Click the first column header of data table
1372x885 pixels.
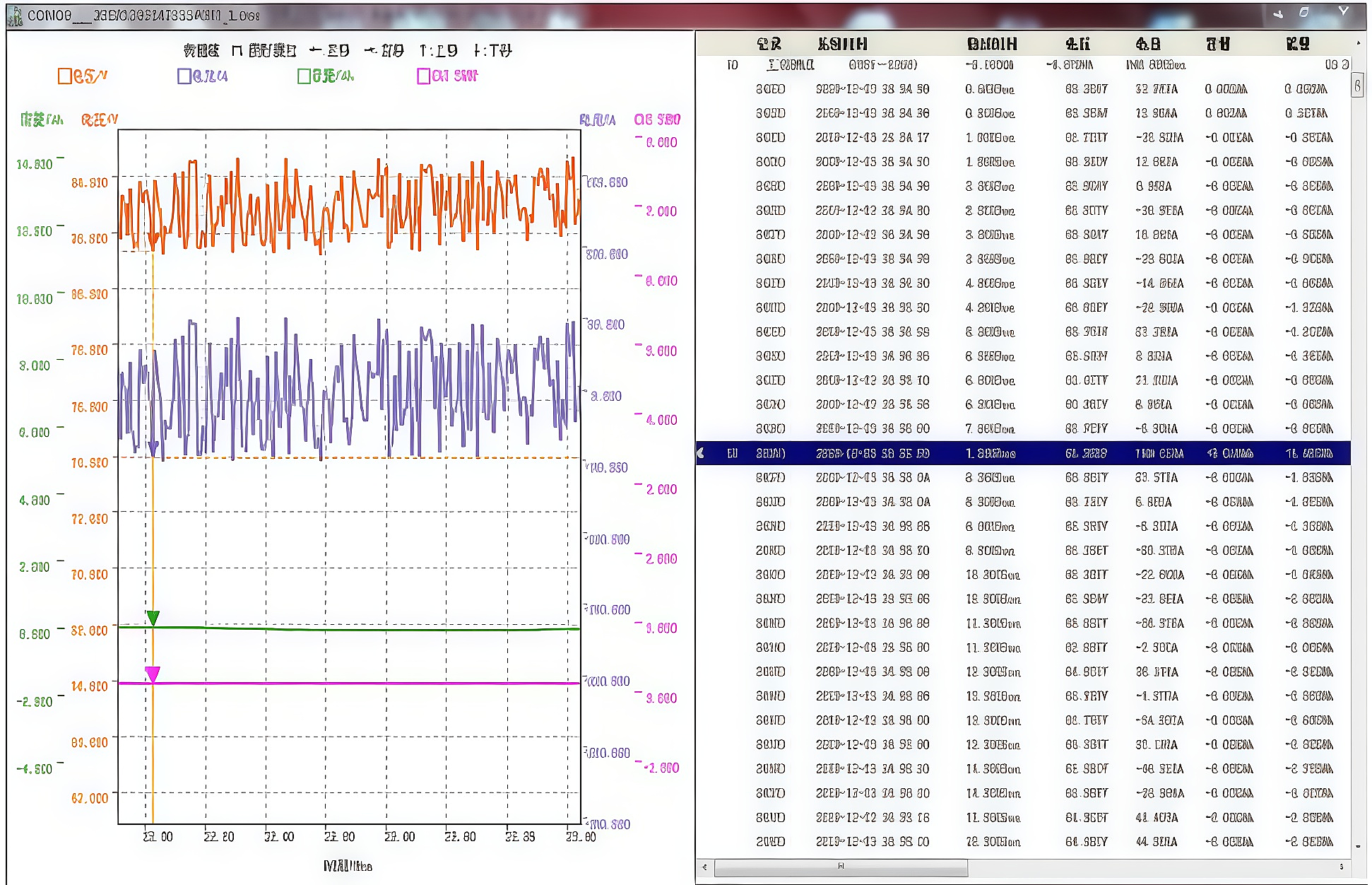(x=768, y=45)
